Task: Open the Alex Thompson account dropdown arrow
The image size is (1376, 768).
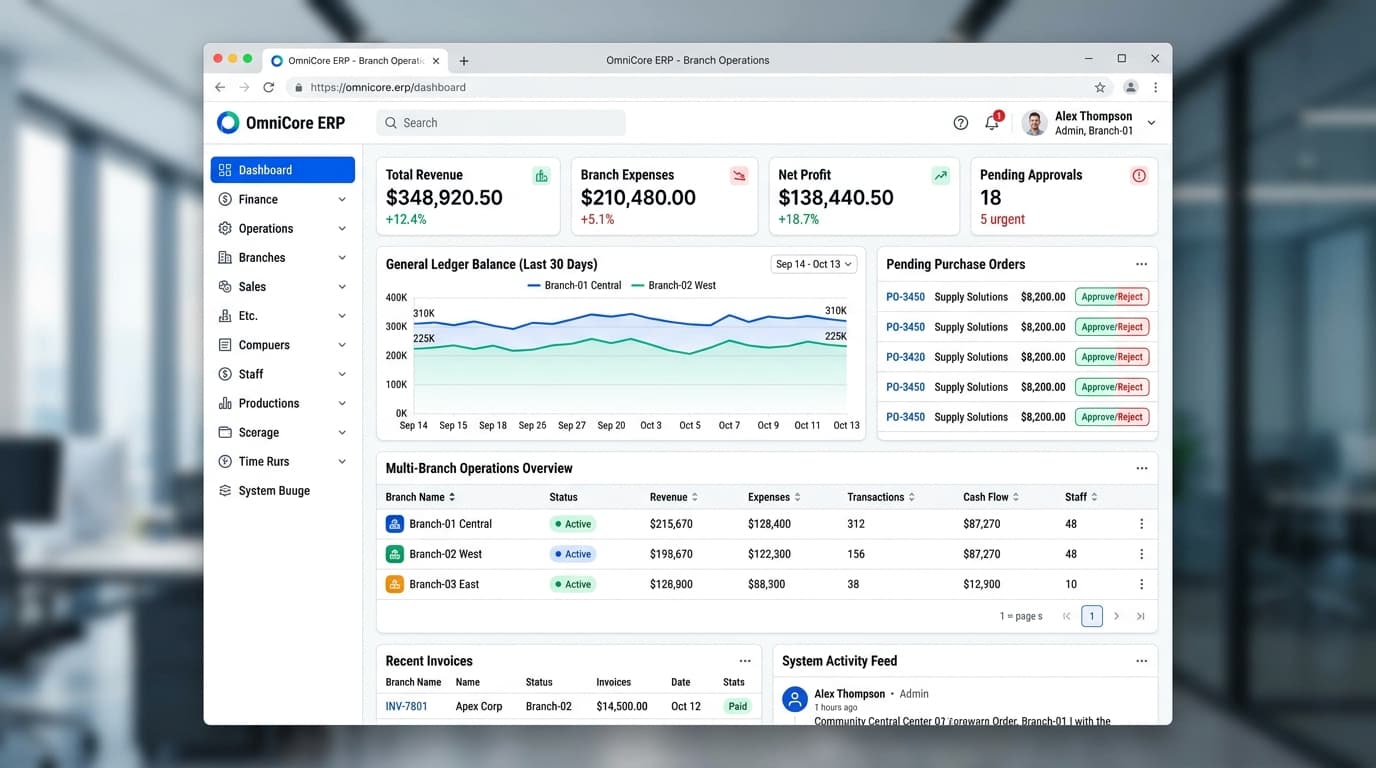Action: click(1151, 123)
